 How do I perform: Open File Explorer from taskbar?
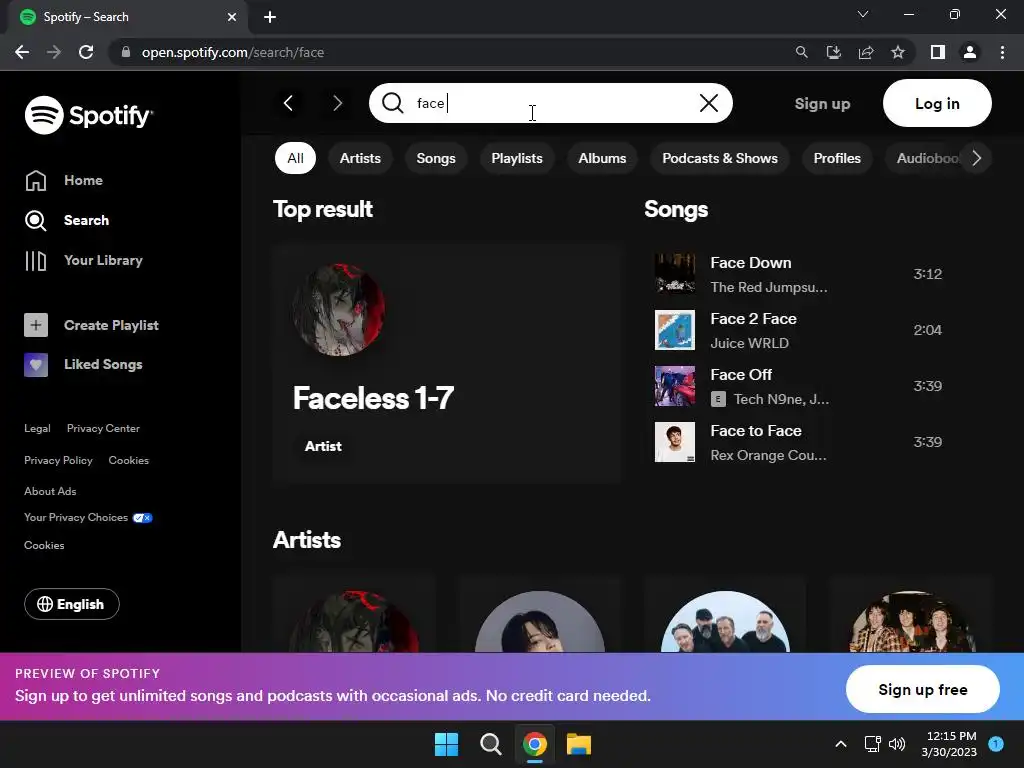(579, 744)
